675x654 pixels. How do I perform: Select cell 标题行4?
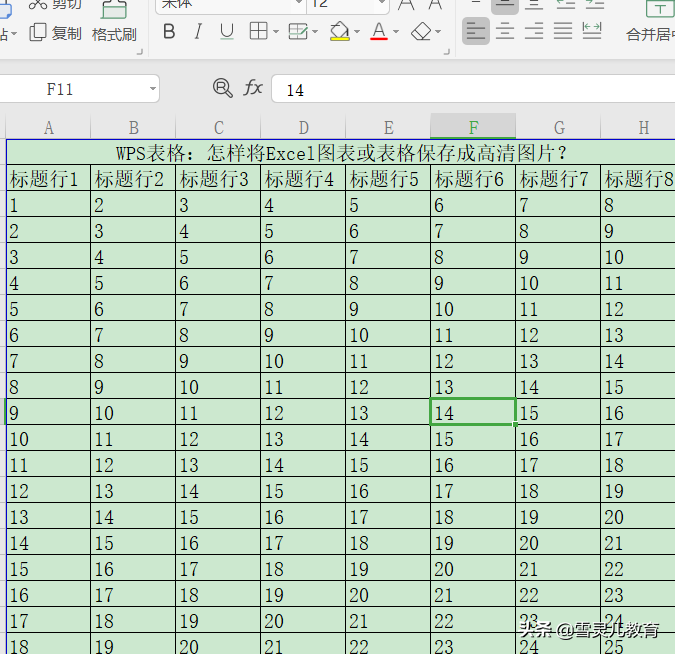(x=303, y=178)
